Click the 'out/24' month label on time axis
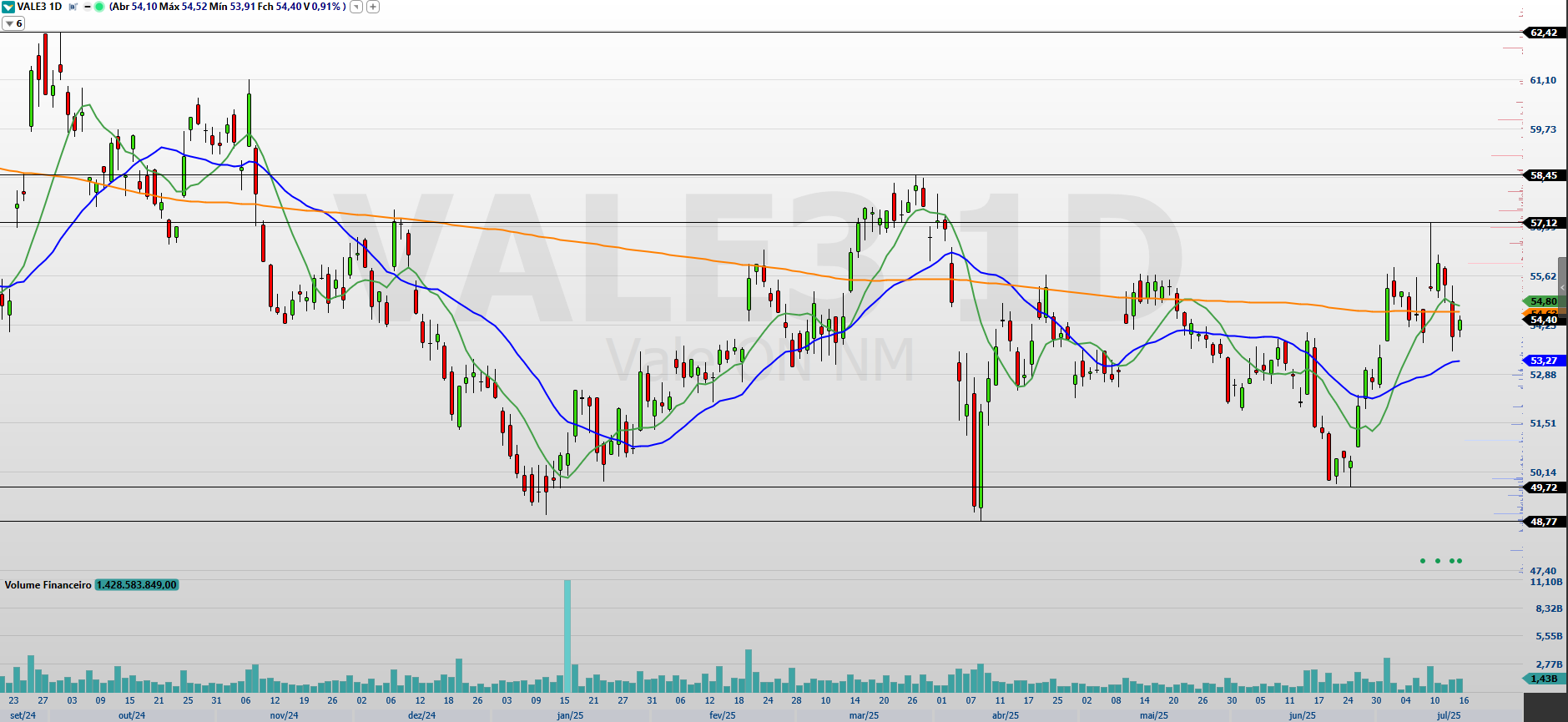Image resolution: width=1568 pixels, height=722 pixels. (x=131, y=715)
